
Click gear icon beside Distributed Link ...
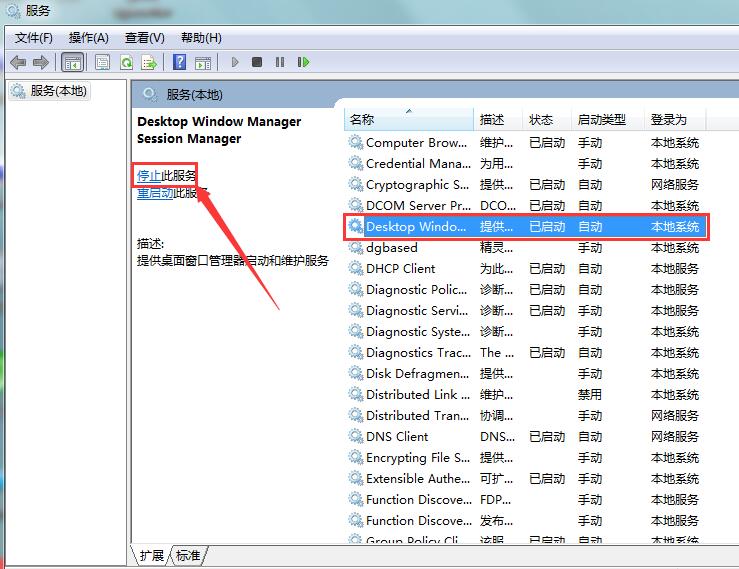(355, 394)
